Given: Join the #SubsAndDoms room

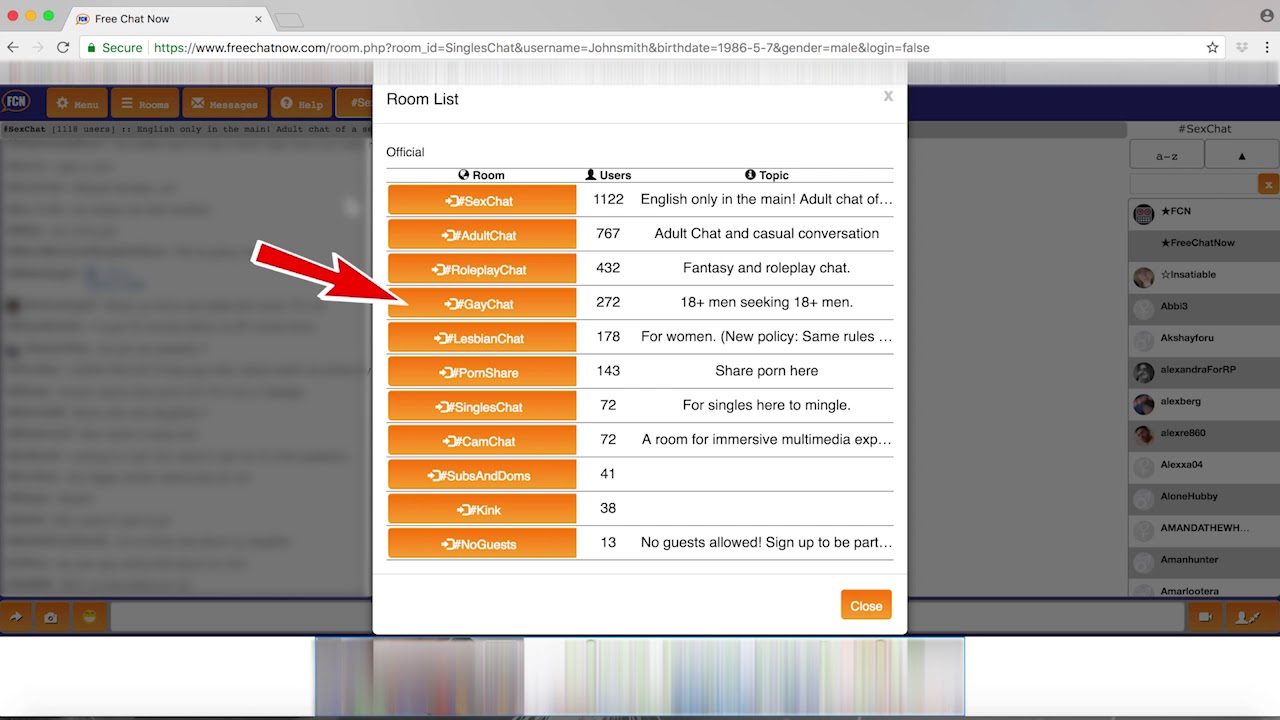Looking at the screenshot, I should click(482, 474).
